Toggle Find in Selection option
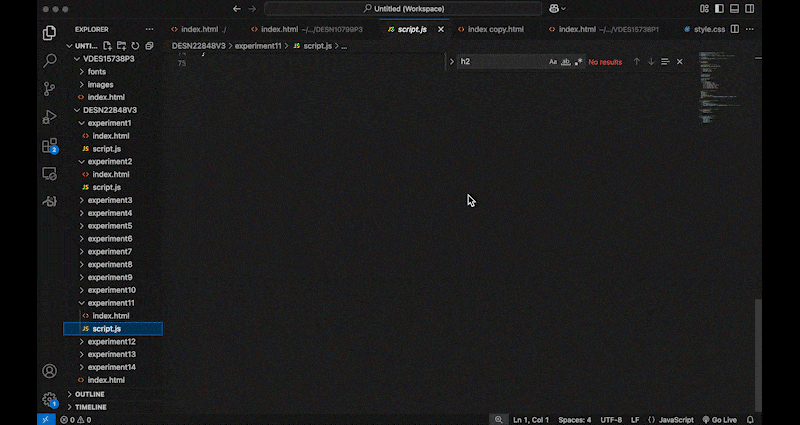This screenshot has height=425, width=800. [665, 62]
